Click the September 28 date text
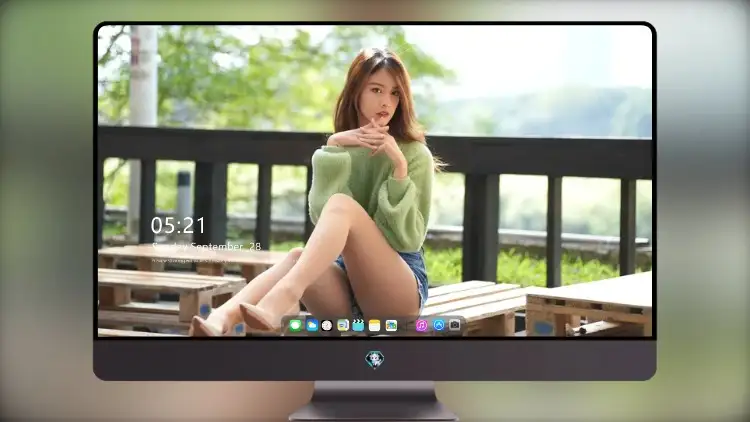750x422 pixels. pos(207,246)
